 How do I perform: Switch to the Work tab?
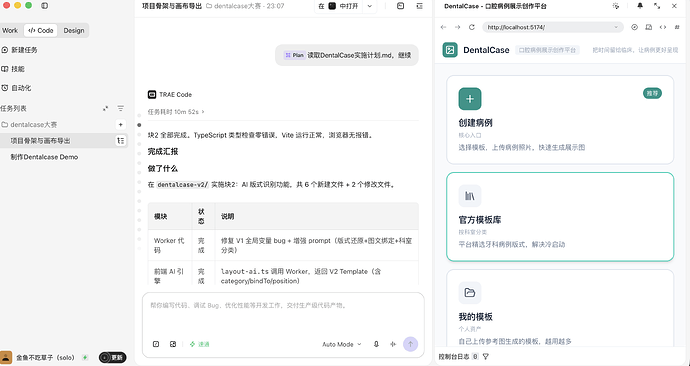point(10,30)
